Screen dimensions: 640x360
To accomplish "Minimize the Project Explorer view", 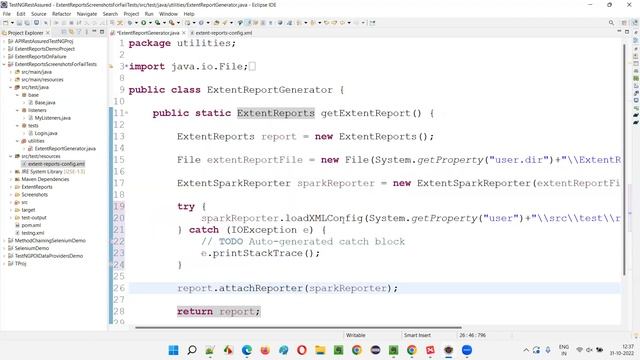I will coord(94,32).
